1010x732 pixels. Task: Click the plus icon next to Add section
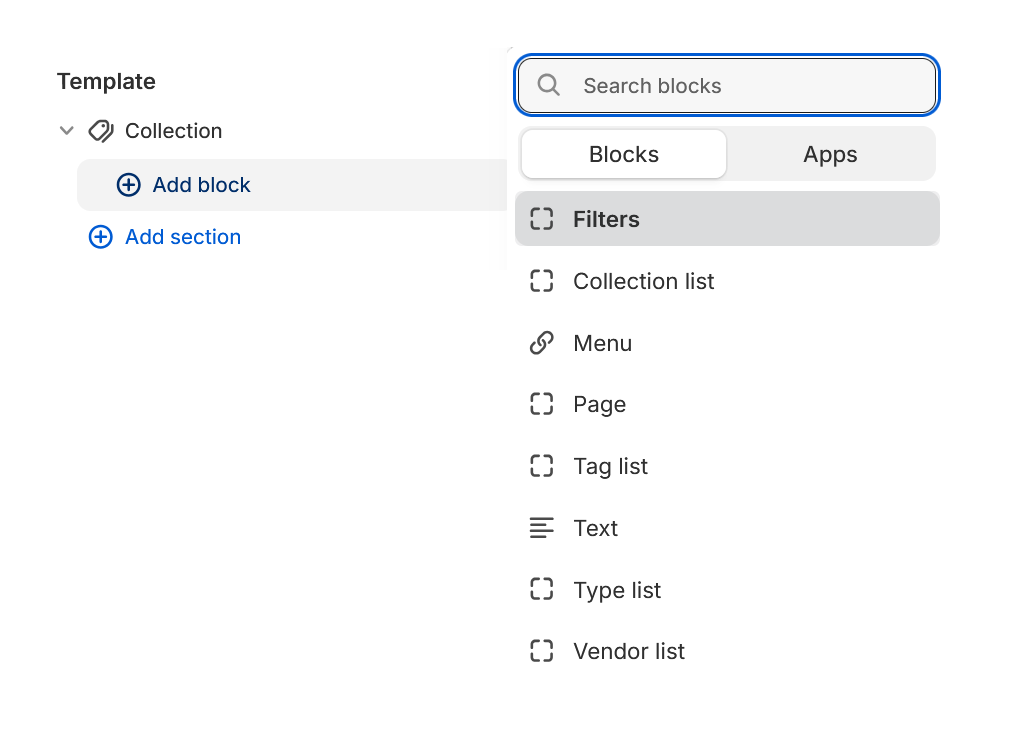tap(100, 237)
